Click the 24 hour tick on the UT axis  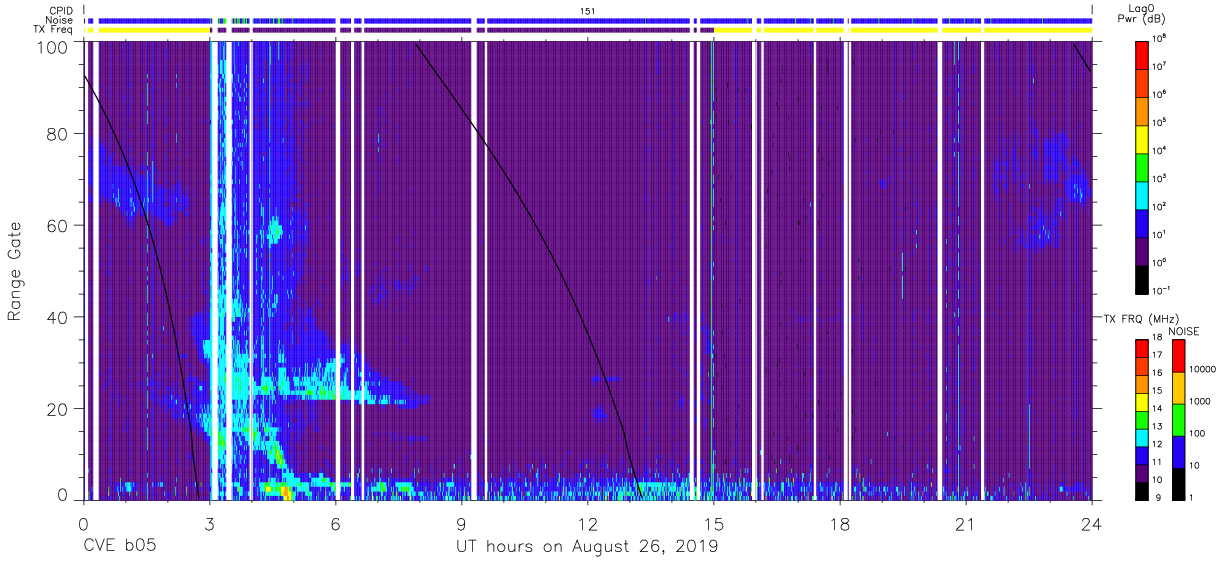(1091, 524)
